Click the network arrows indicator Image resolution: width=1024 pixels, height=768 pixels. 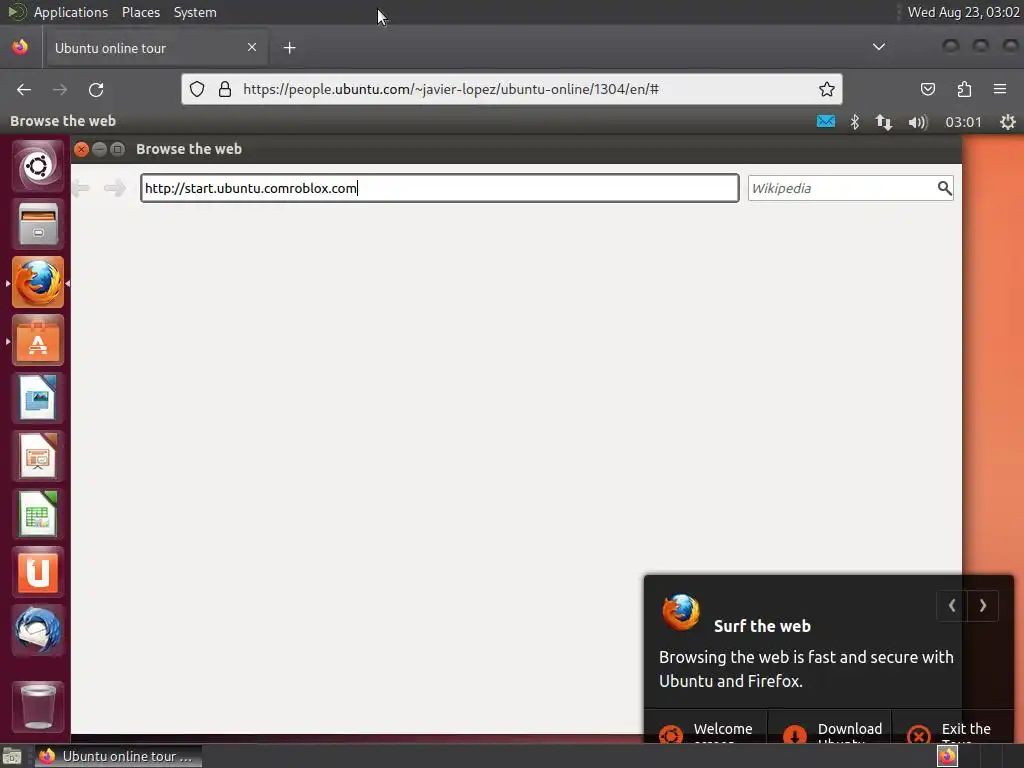884,121
